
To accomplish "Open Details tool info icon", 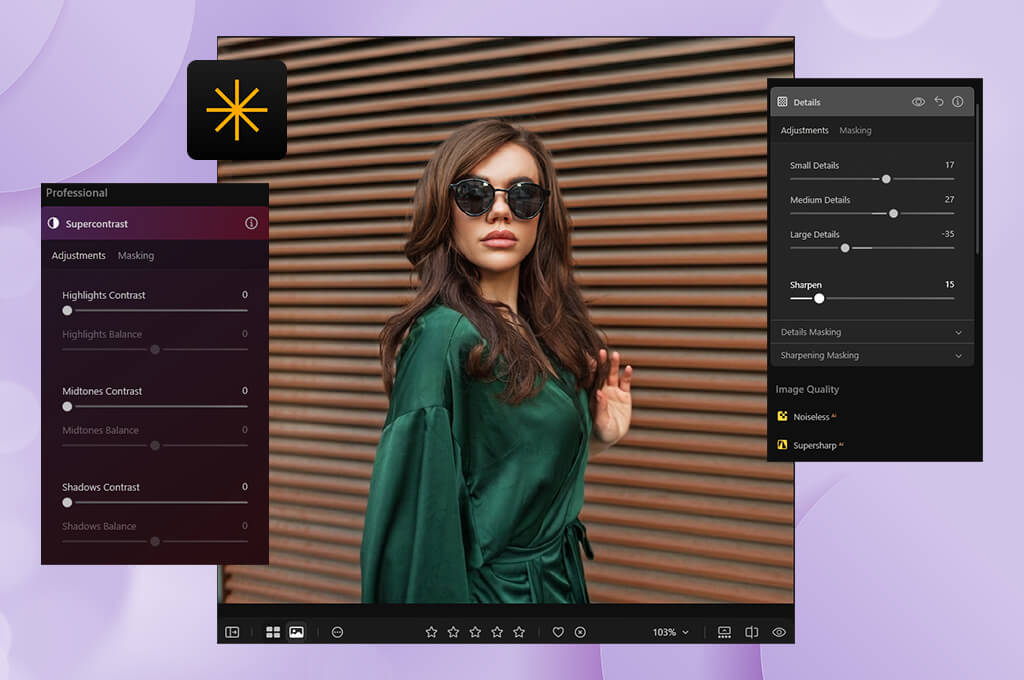I will point(958,101).
